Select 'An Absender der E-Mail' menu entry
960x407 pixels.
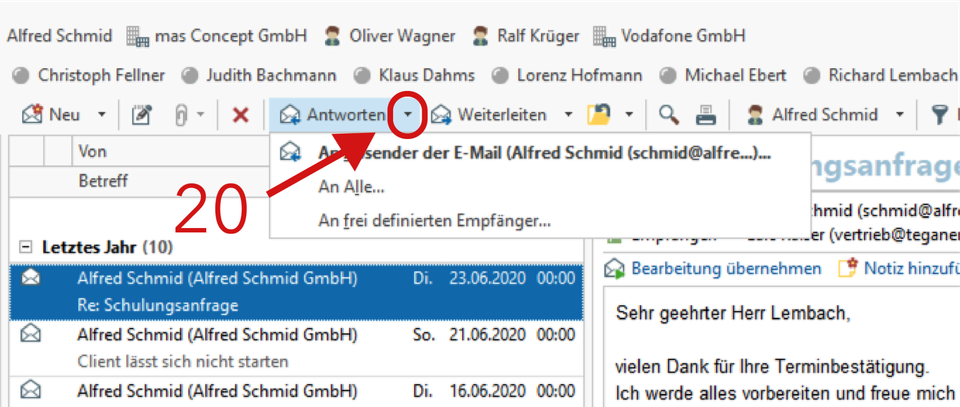(539, 153)
